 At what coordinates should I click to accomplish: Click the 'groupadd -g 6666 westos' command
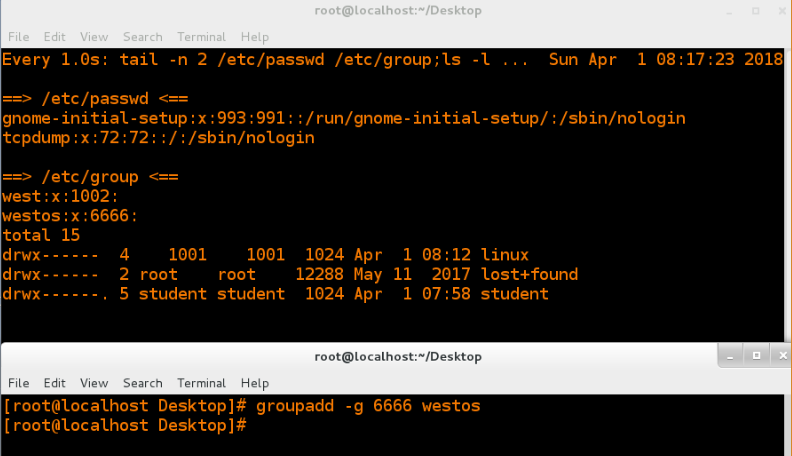click(x=368, y=406)
